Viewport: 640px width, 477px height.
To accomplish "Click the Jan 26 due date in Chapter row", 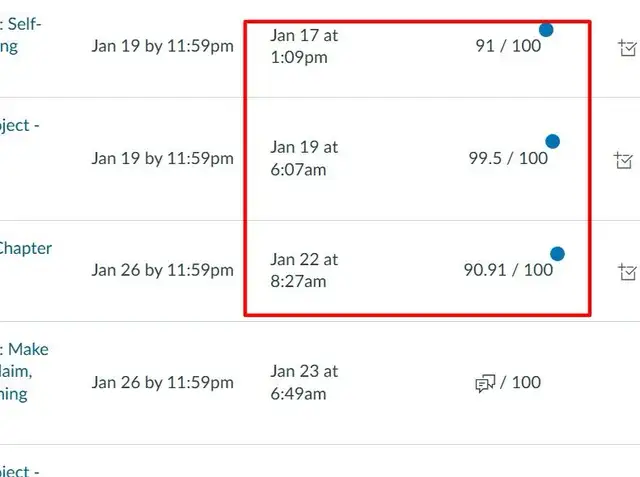I will coord(162,270).
